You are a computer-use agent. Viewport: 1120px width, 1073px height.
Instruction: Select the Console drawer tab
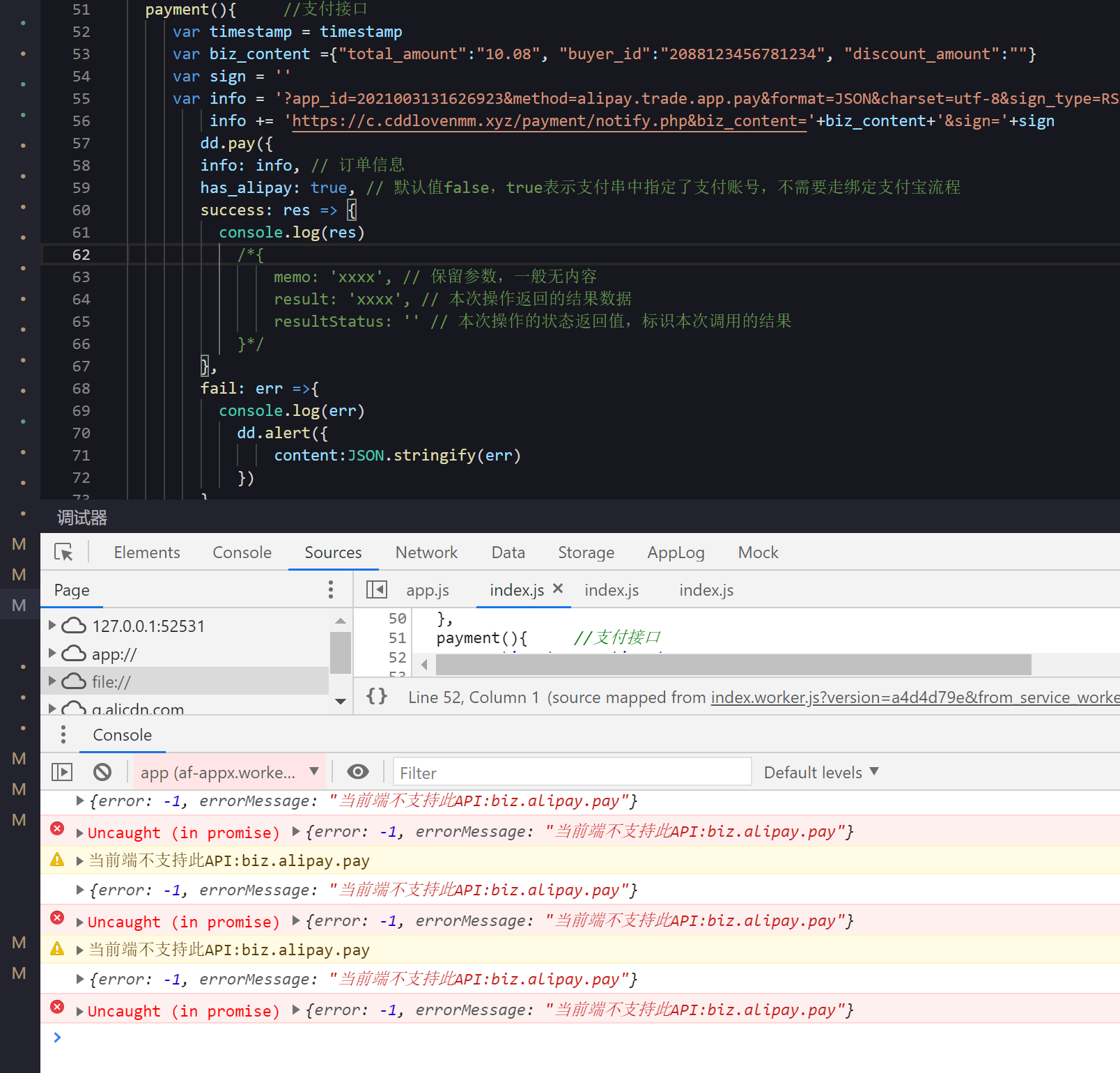[123, 735]
